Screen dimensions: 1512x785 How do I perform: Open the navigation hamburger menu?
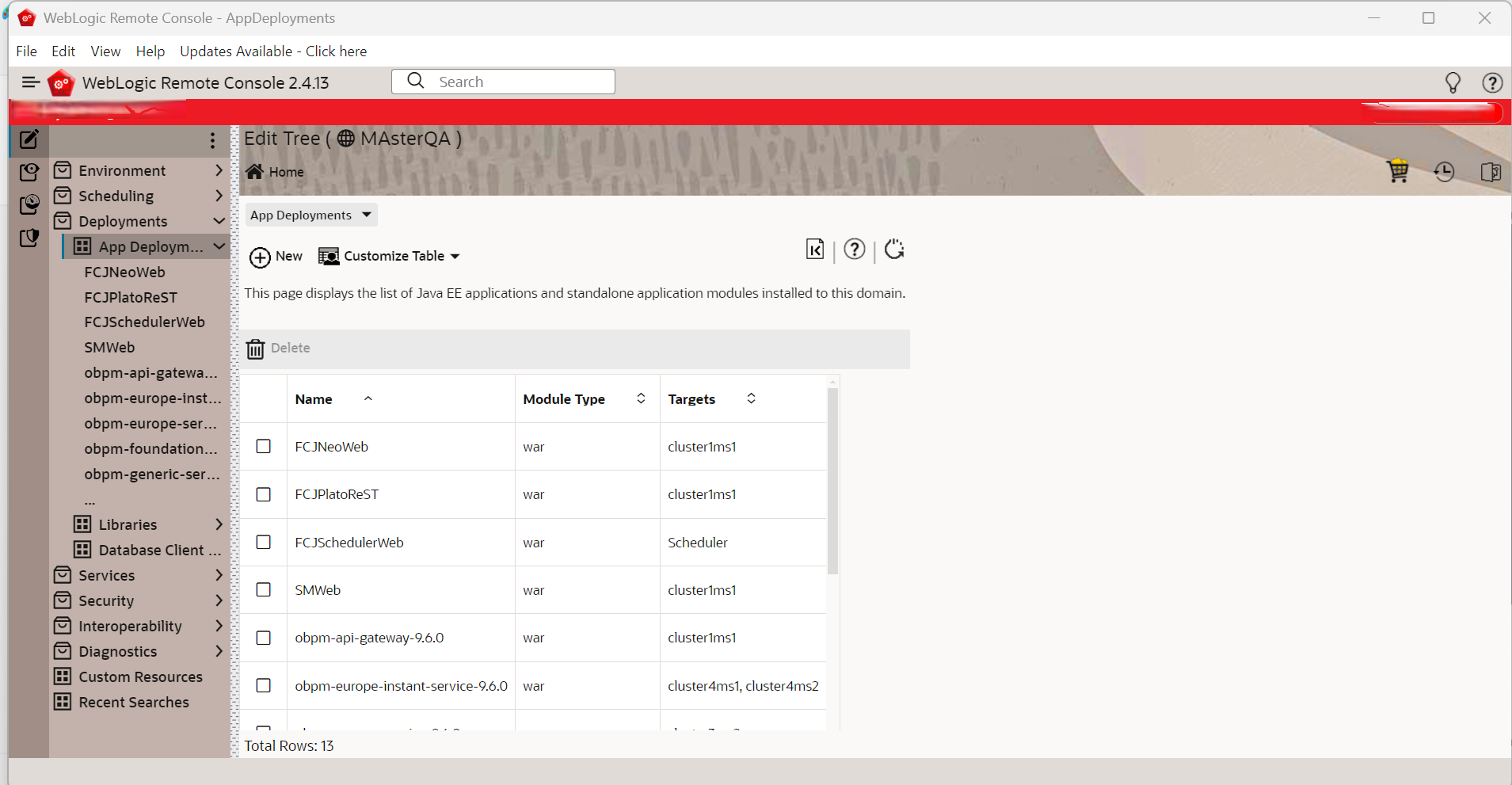coord(31,82)
